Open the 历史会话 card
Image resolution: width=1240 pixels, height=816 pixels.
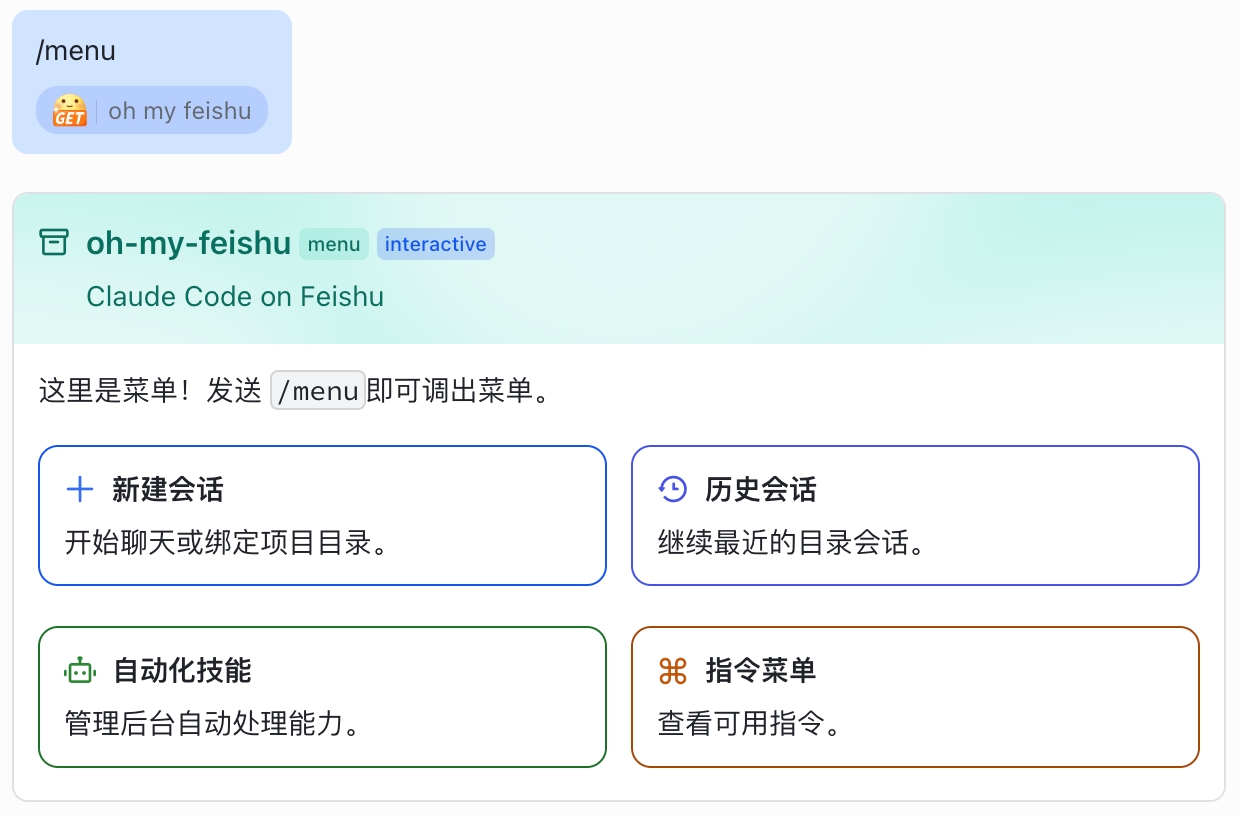click(x=915, y=515)
